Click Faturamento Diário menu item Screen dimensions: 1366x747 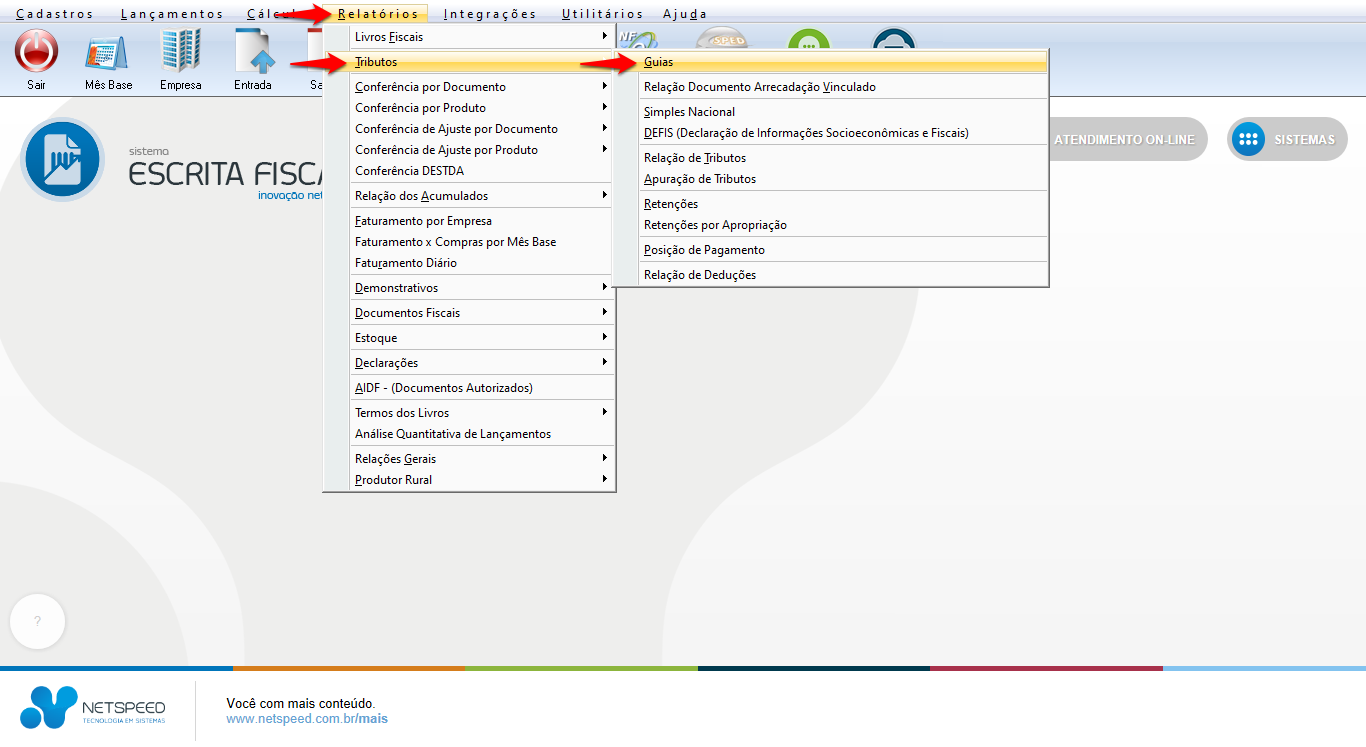click(406, 263)
